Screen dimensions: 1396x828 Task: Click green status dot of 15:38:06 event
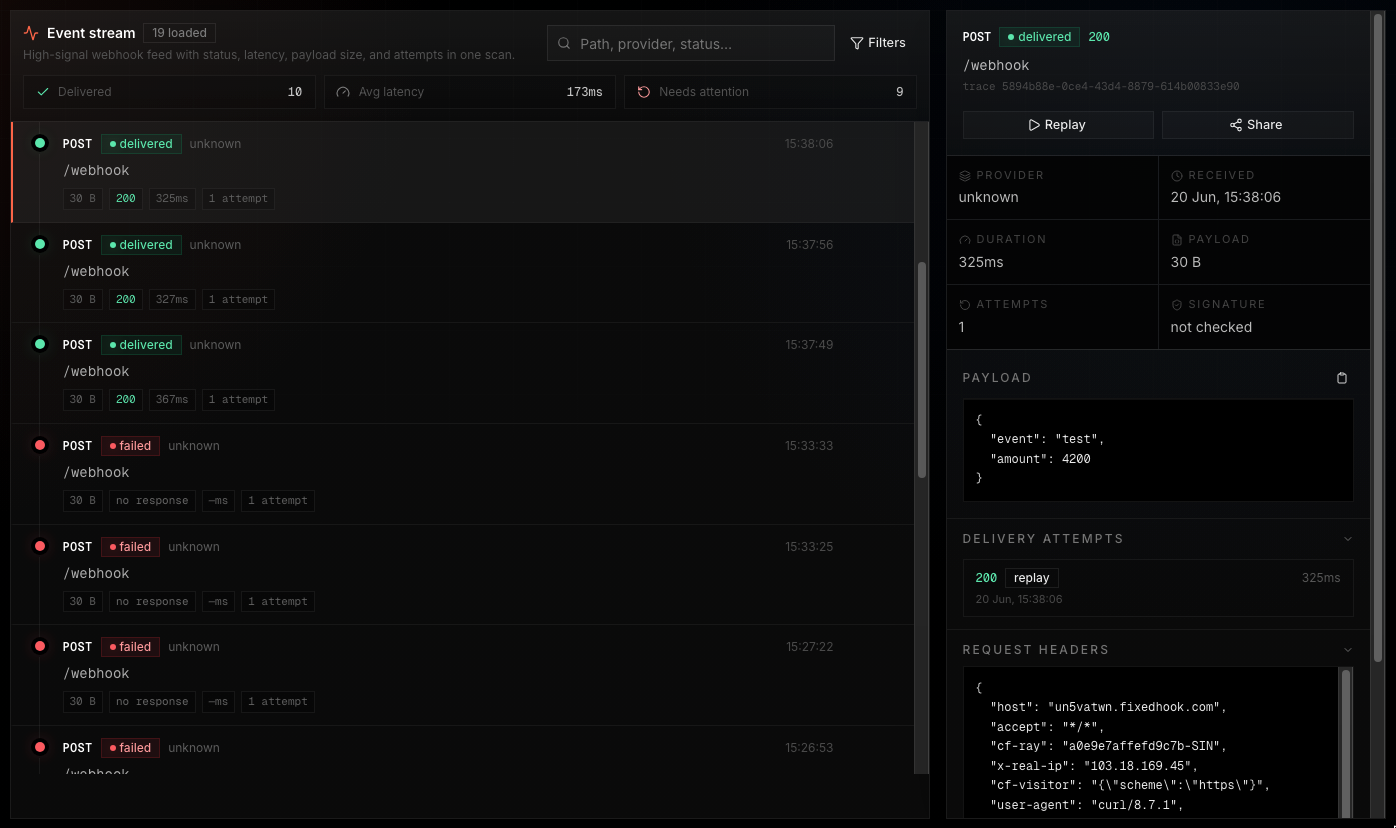tap(40, 144)
